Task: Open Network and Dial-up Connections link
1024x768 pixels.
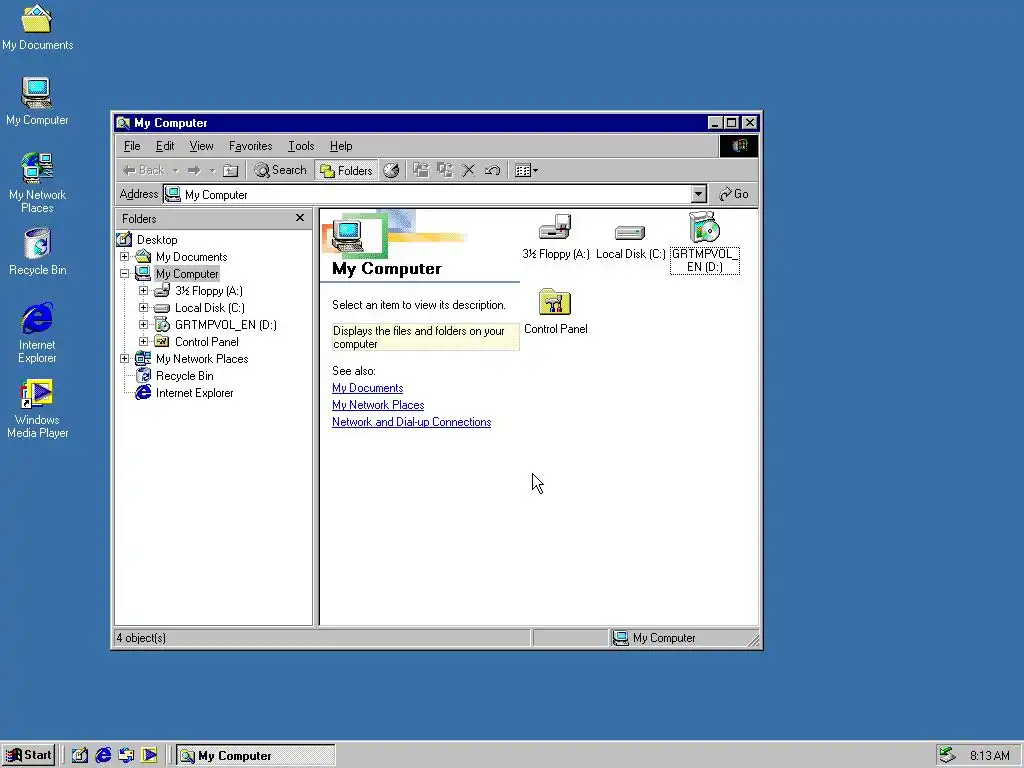Action: 411,422
